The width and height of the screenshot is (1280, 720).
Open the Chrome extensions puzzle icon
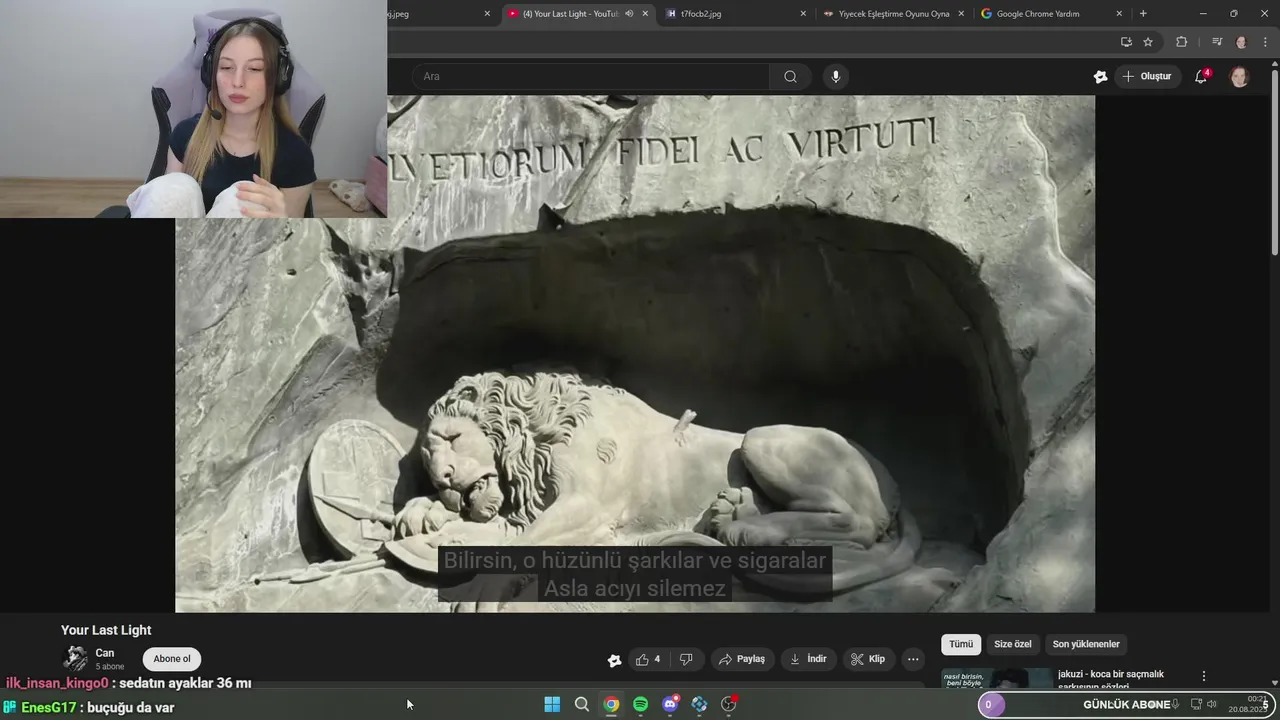(x=1181, y=42)
